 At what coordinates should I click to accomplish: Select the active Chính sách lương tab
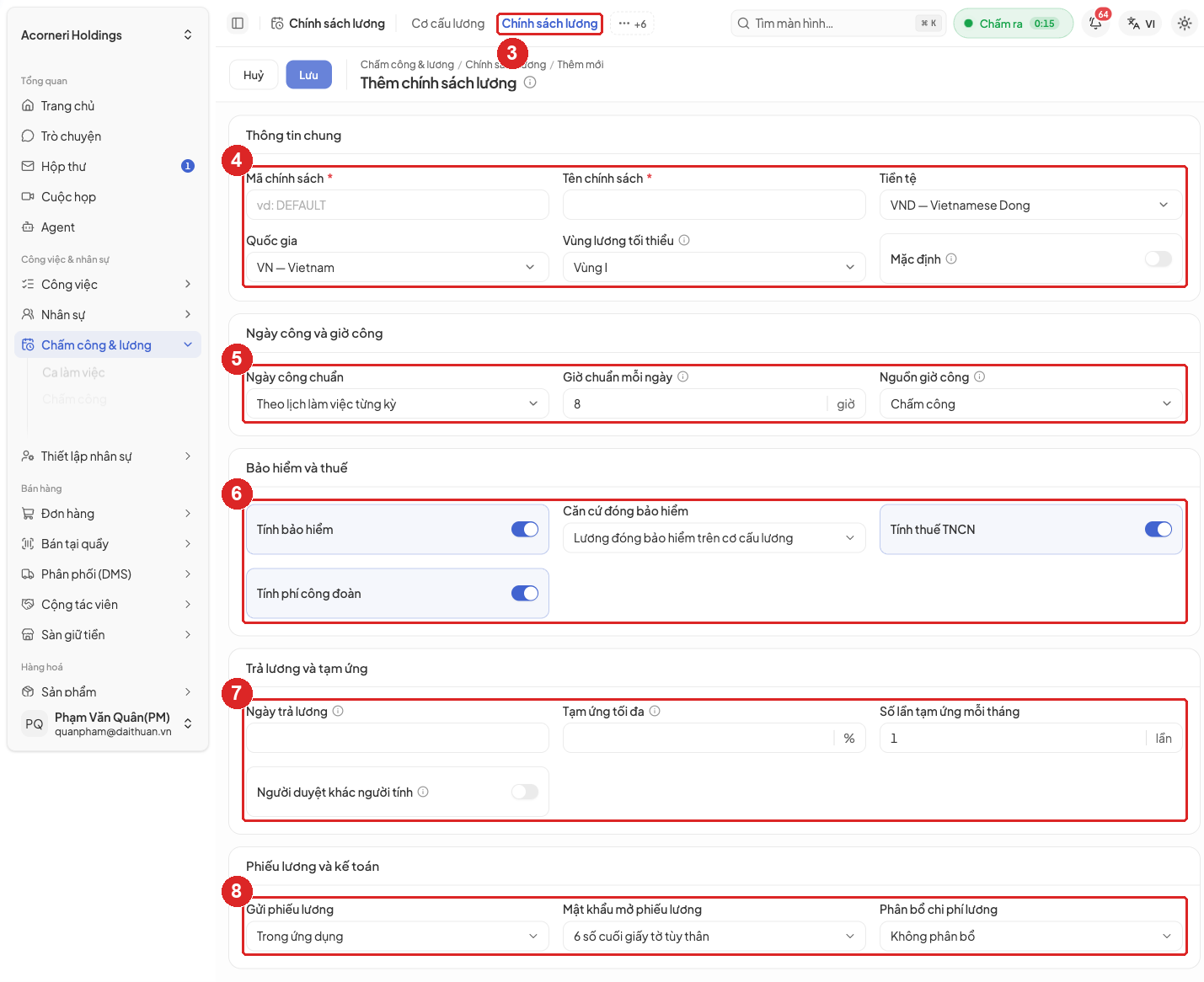point(549,24)
